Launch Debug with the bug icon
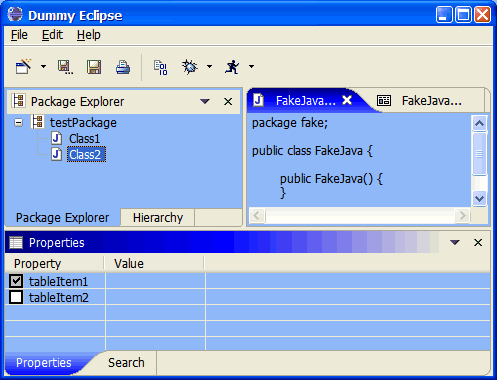Viewport: 497px width, 380px height. 190,67
